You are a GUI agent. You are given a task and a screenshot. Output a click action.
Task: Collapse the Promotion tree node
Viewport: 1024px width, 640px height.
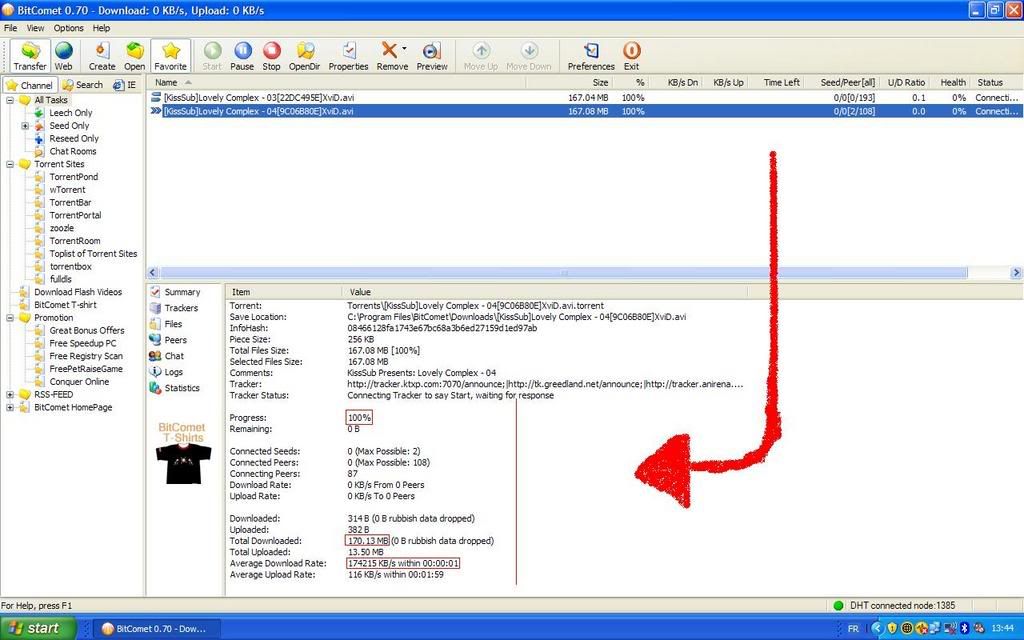click(x=10, y=318)
